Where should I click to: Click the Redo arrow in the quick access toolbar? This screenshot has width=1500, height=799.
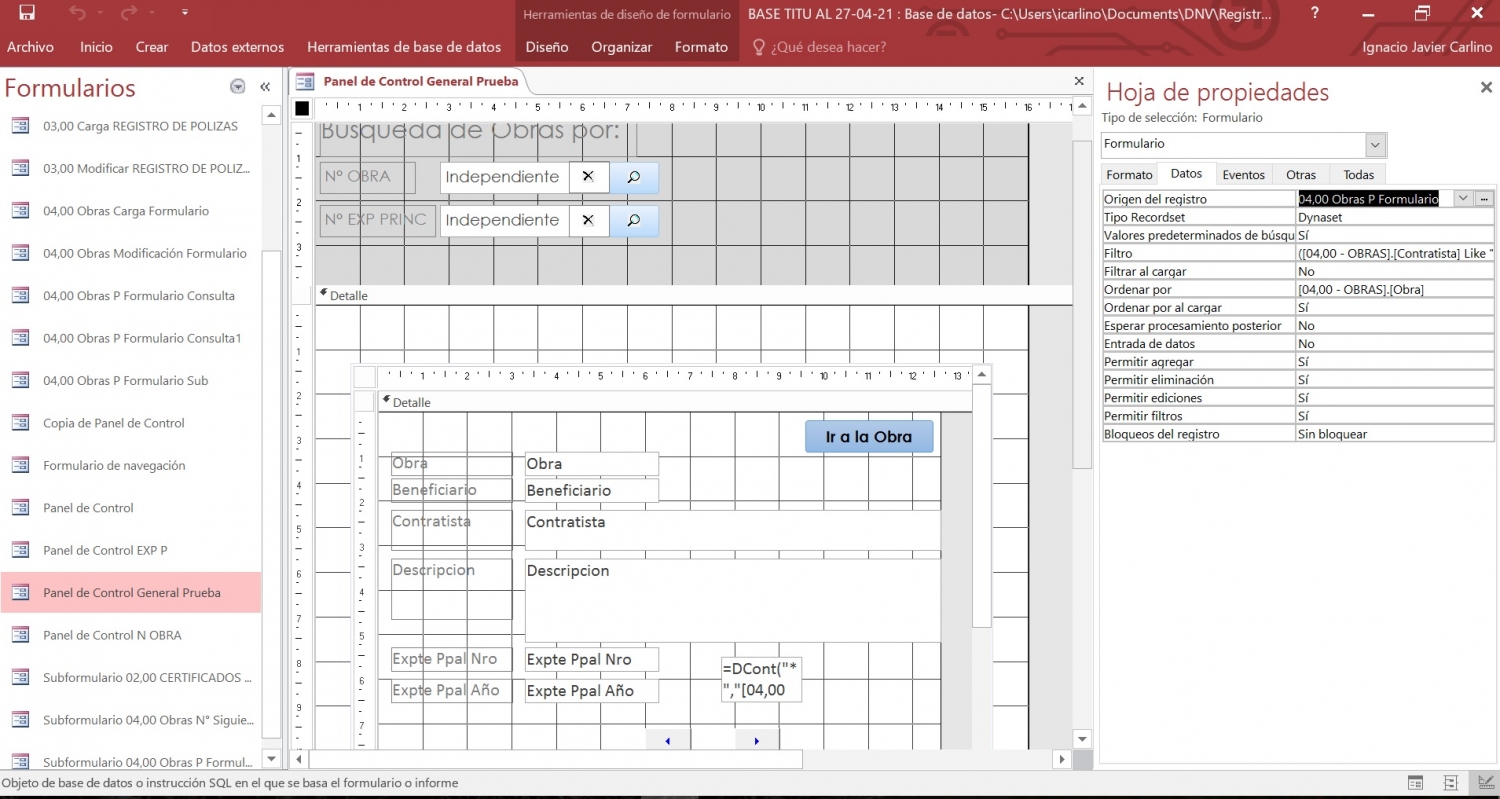click(x=129, y=13)
